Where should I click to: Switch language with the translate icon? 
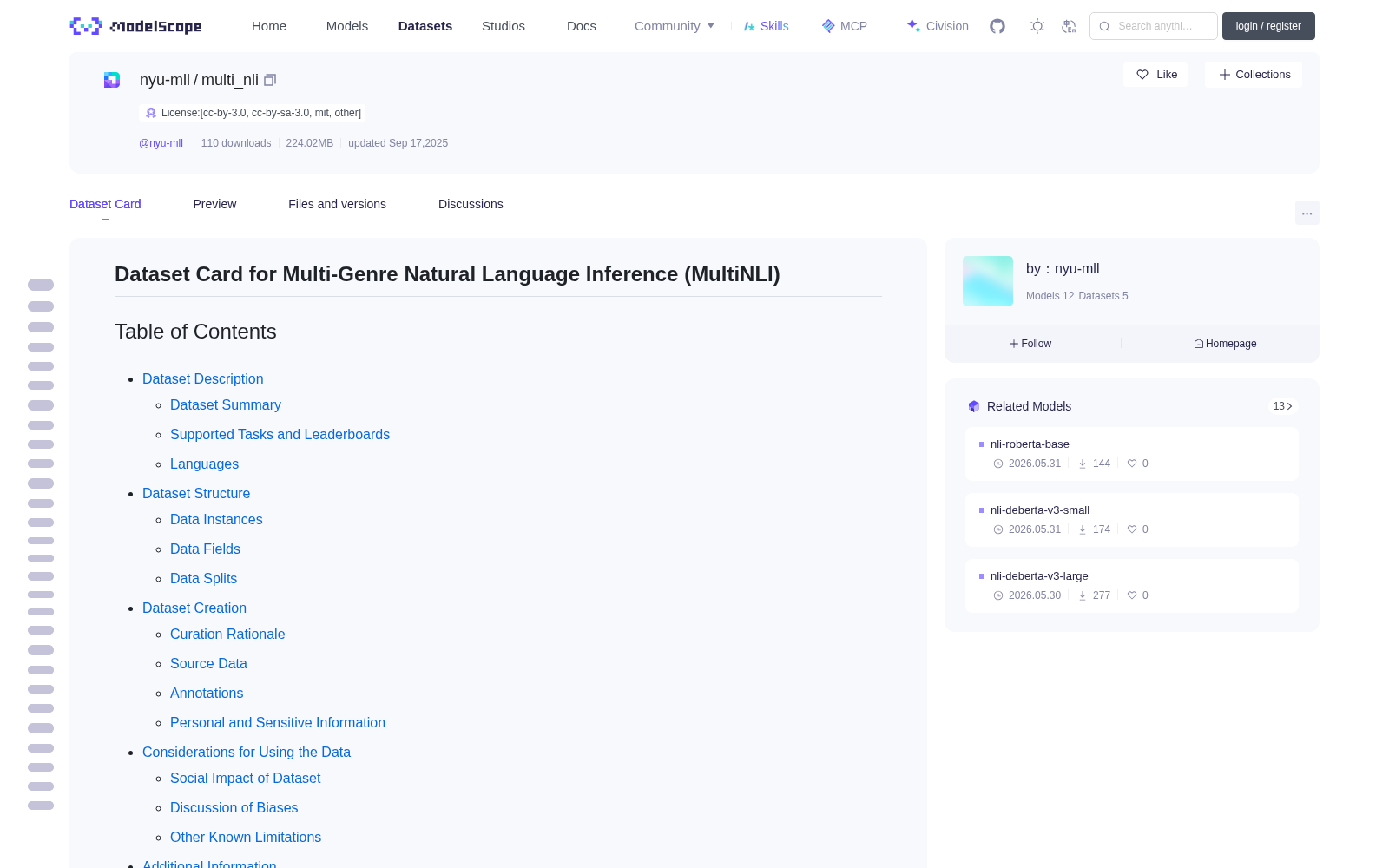coord(1069,26)
